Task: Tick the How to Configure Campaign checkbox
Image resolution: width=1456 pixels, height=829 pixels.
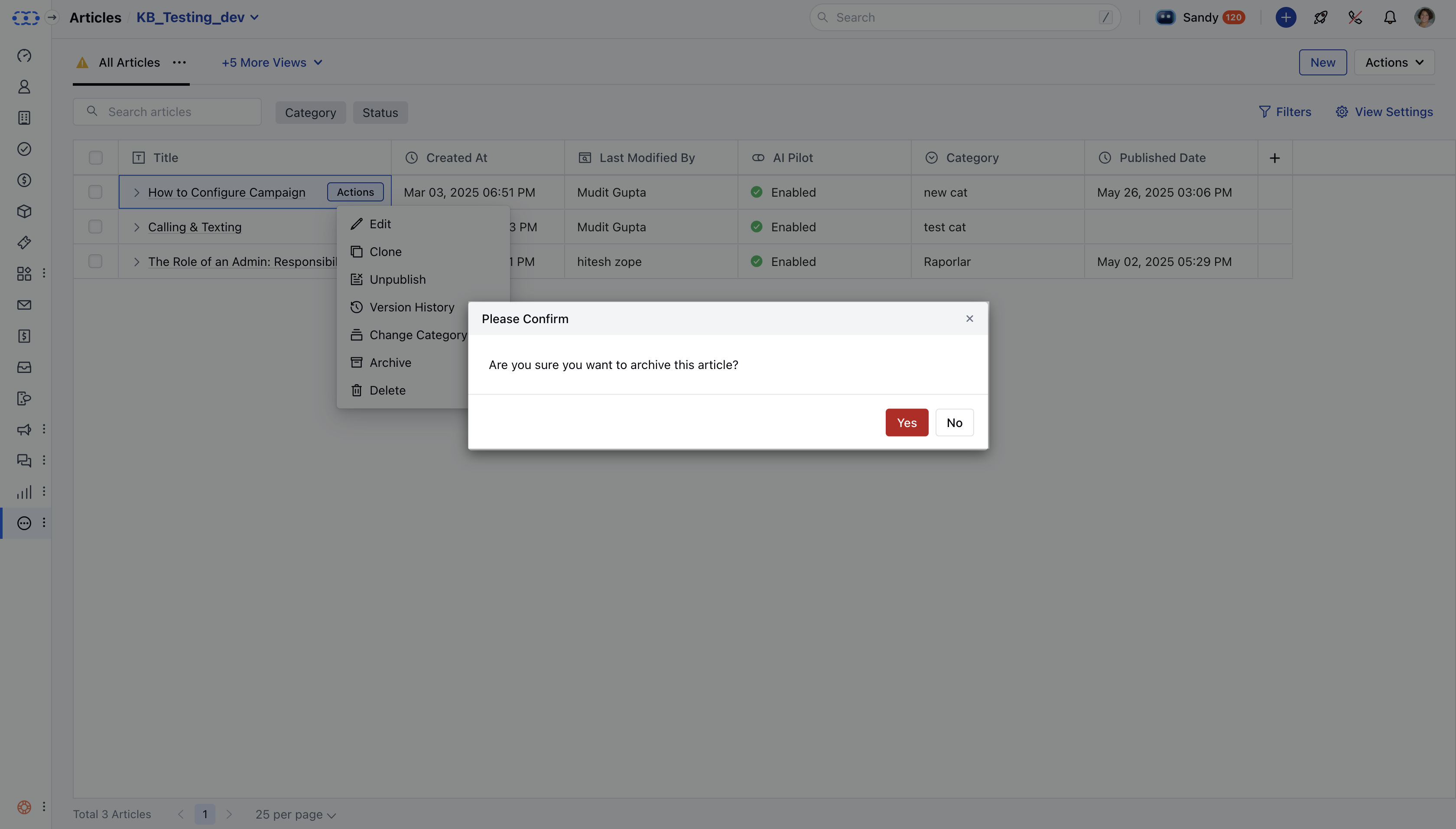Action: (x=96, y=192)
